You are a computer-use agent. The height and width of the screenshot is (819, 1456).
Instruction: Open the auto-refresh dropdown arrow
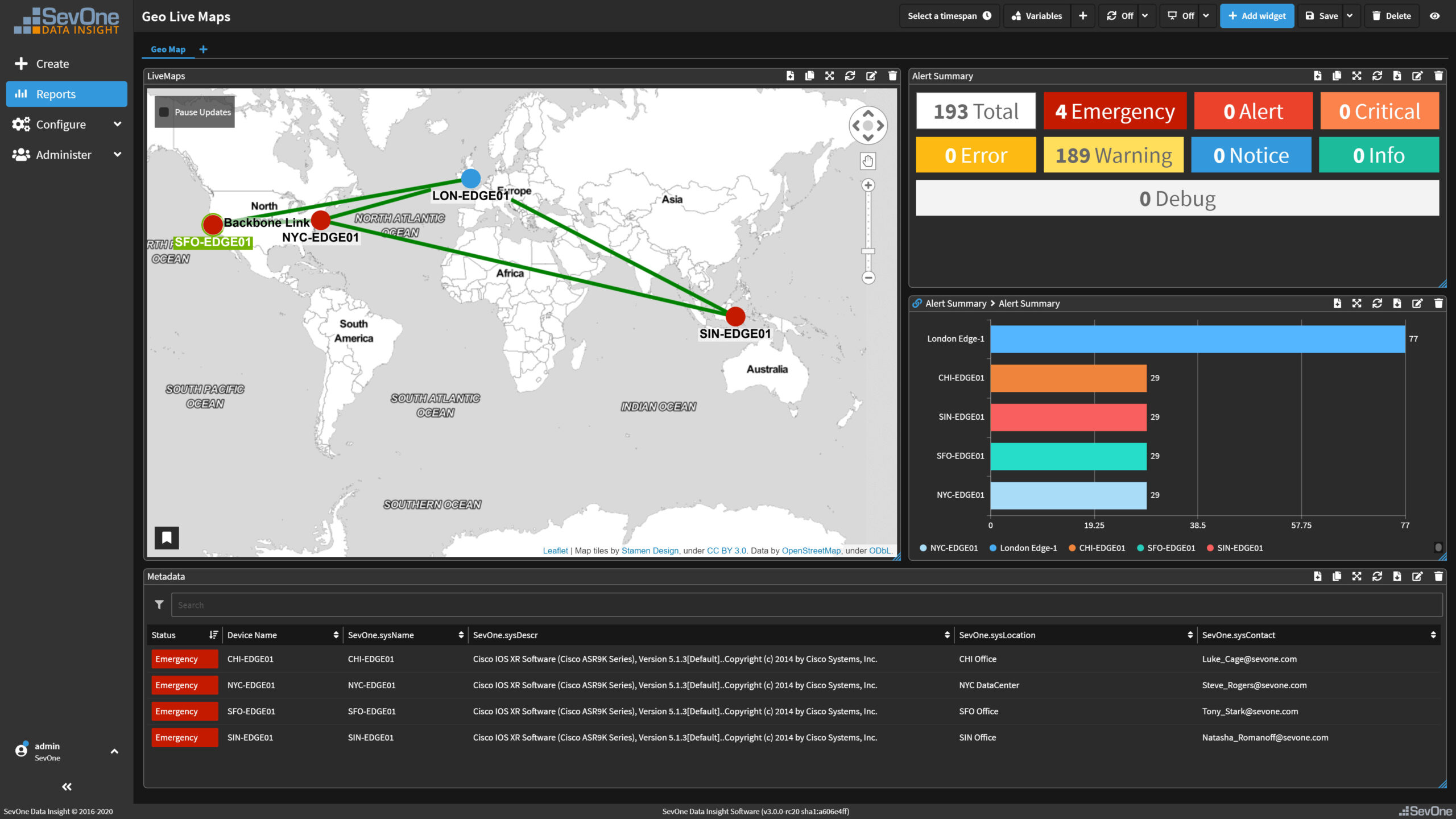point(1145,16)
